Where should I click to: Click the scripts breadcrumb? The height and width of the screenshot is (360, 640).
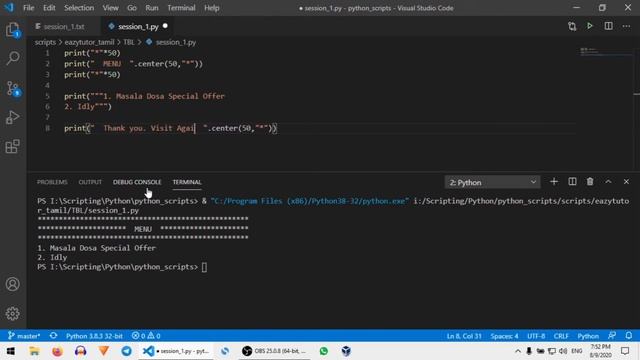(45, 42)
